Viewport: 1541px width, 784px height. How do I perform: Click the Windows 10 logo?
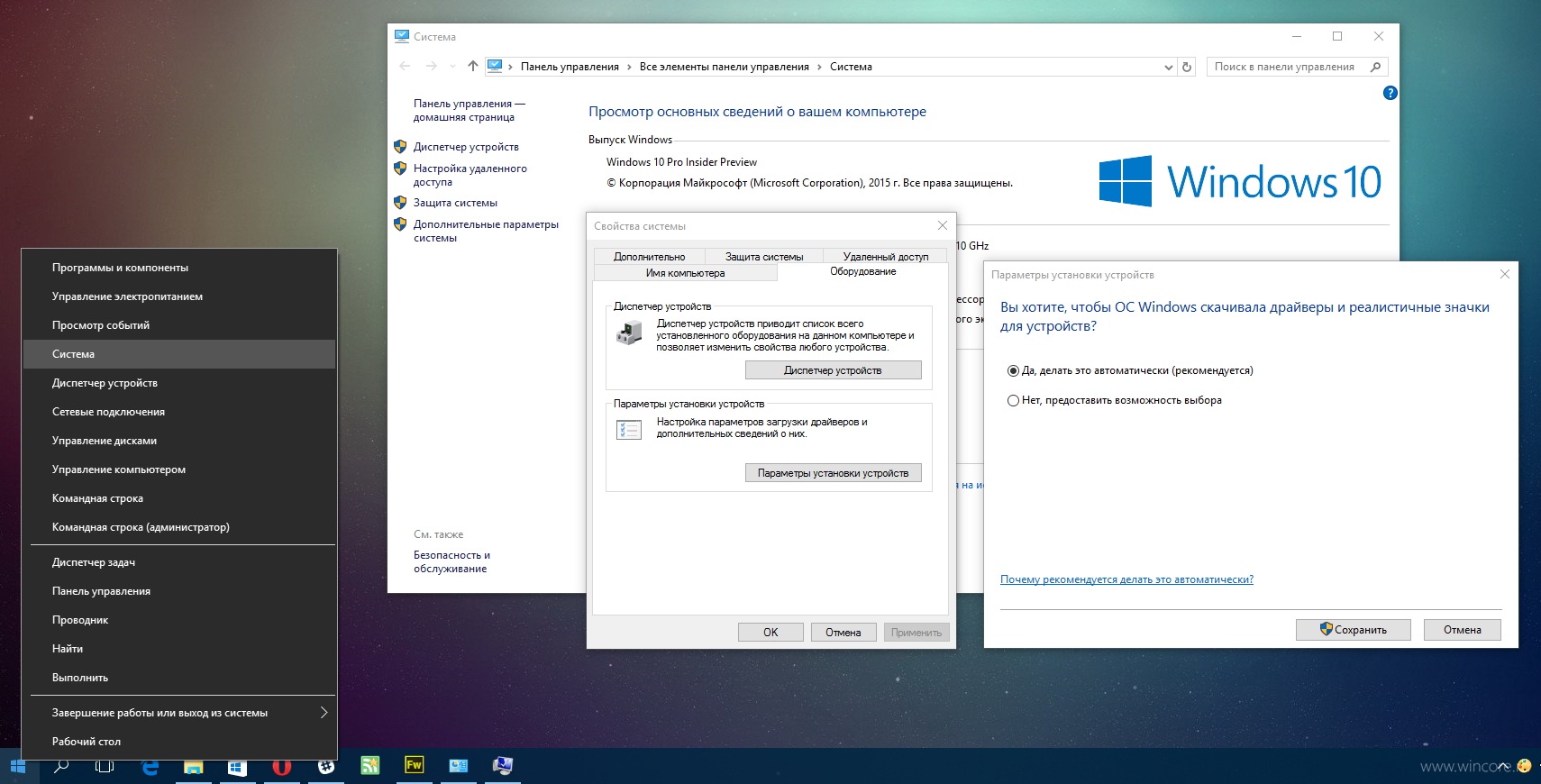point(1240,181)
